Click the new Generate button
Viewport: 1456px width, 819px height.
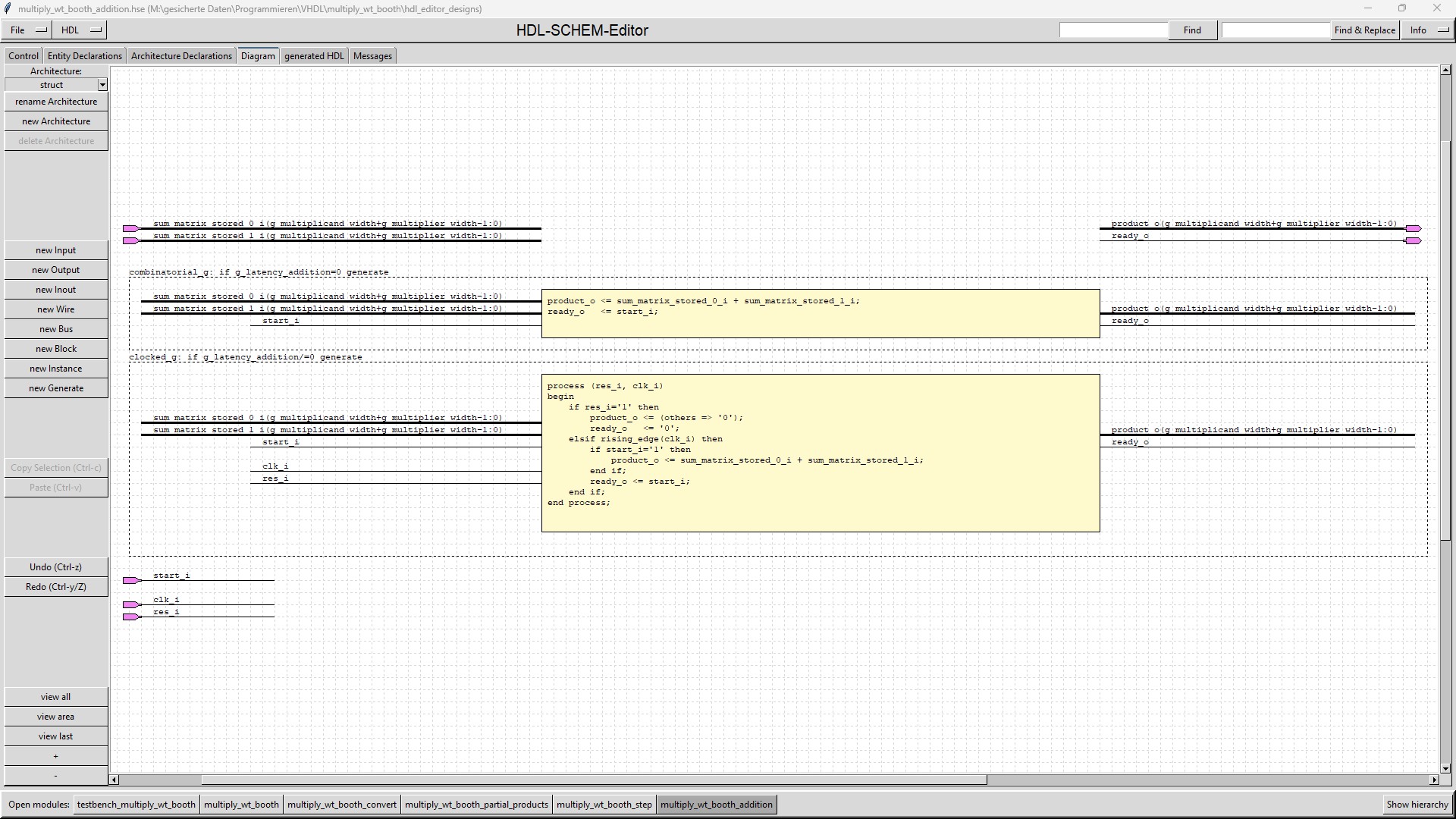pos(55,388)
